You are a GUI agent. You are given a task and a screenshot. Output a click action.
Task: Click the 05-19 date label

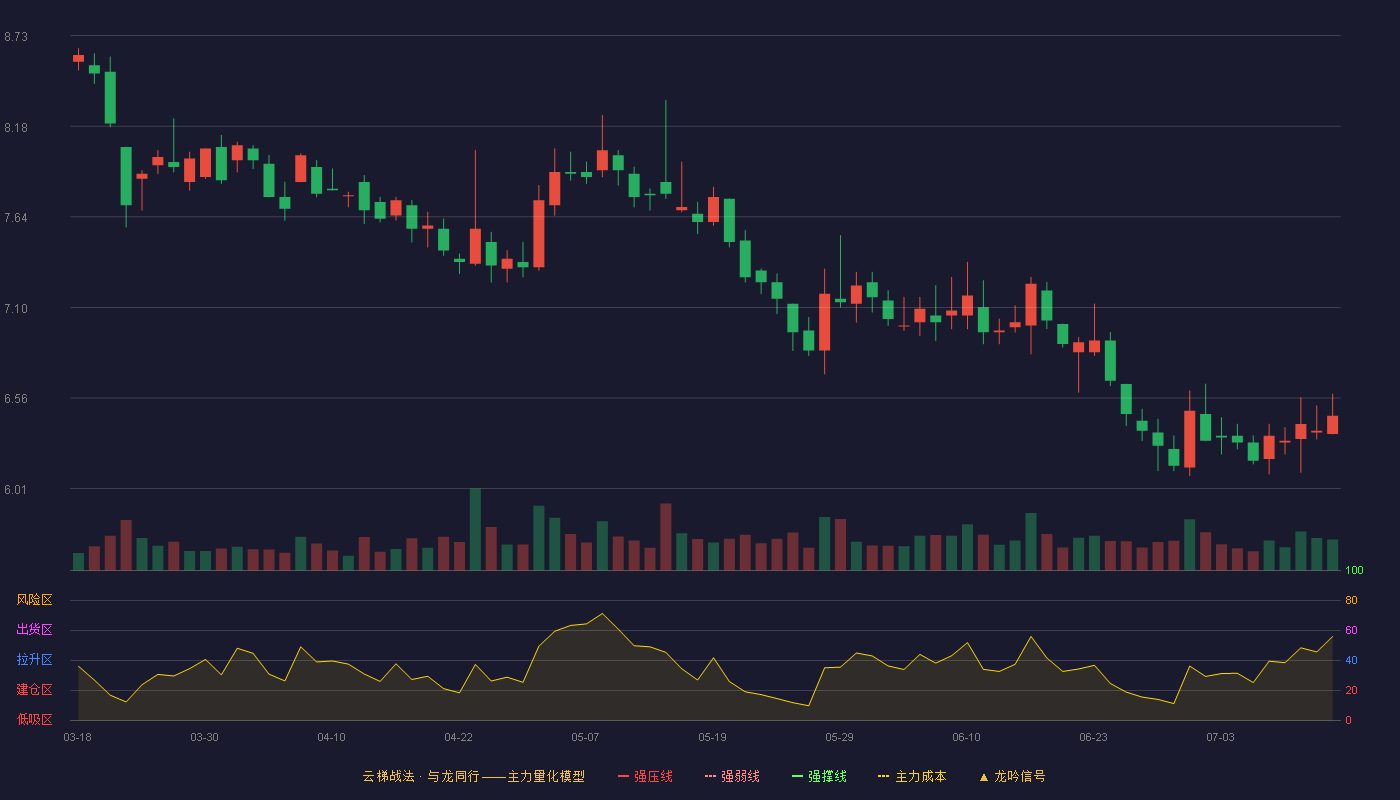(712, 737)
